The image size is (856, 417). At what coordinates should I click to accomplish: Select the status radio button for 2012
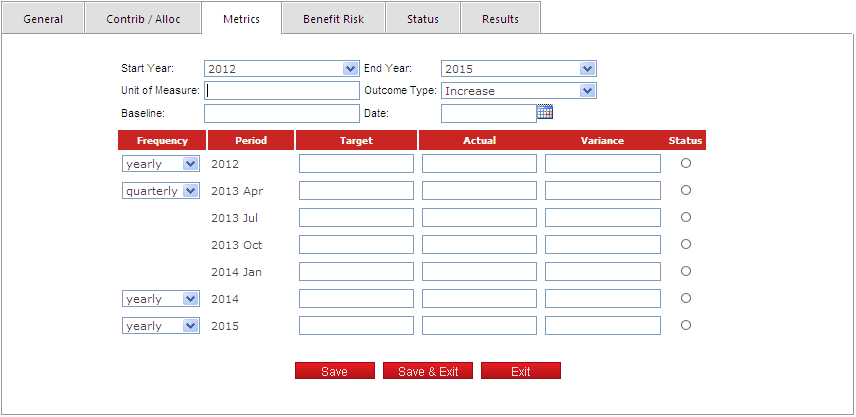click(x=686, y=163)
